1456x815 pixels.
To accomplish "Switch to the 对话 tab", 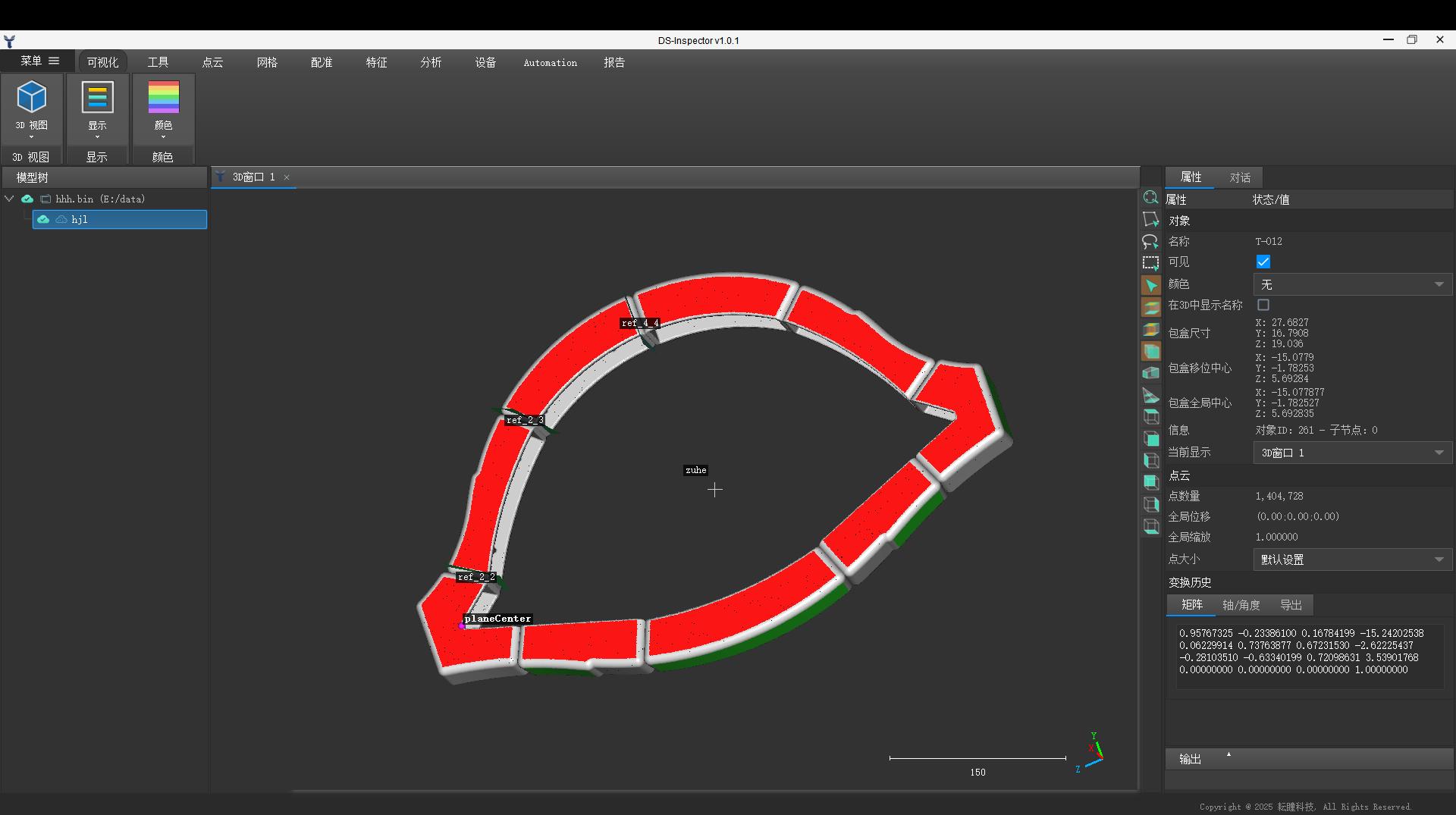I will coord(1240,177).
